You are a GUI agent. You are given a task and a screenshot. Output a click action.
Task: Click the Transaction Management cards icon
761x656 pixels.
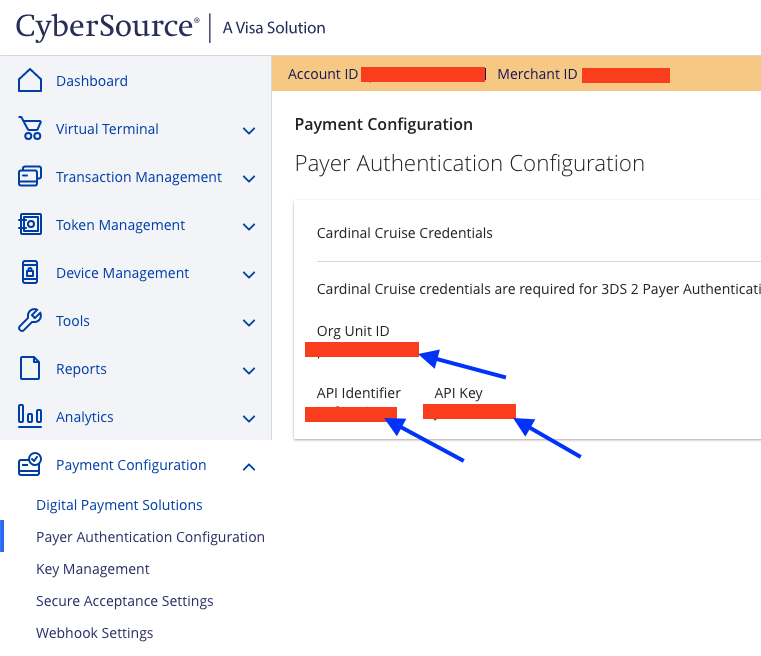(30, 176)
